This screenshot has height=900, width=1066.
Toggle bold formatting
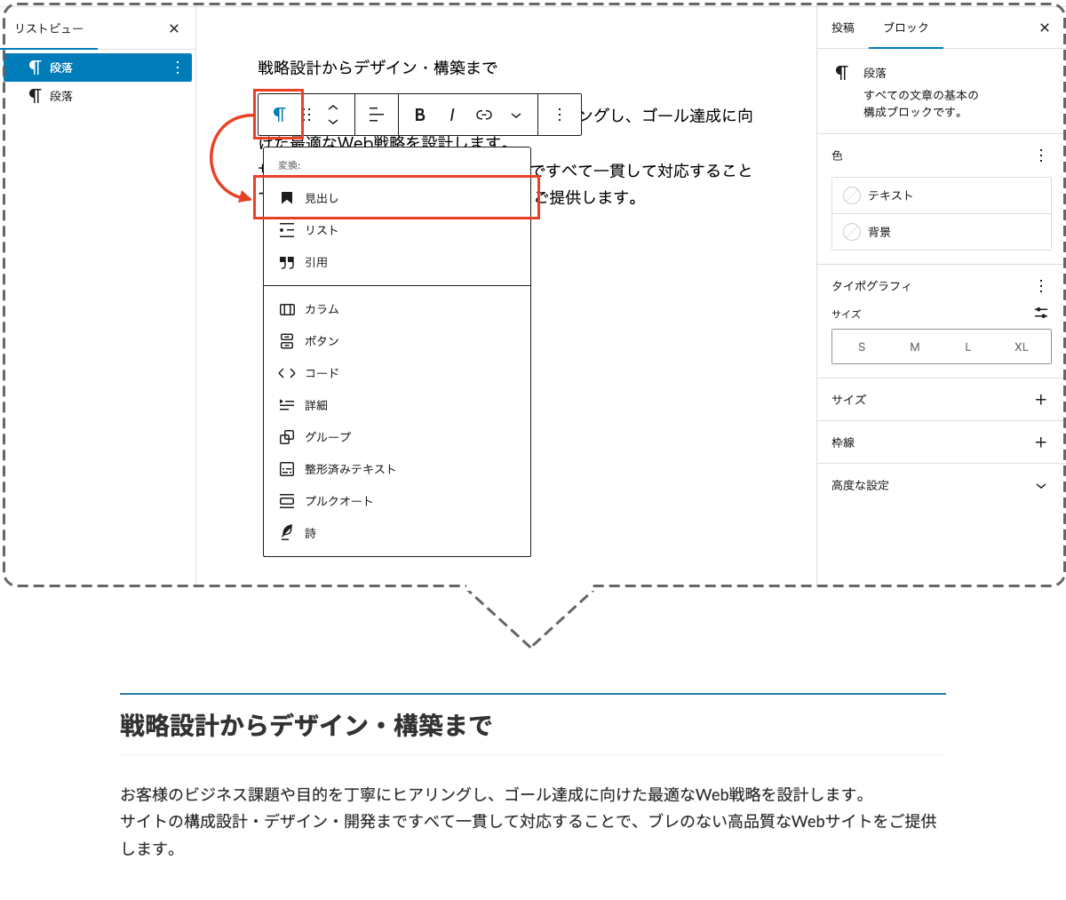[420, 114]
